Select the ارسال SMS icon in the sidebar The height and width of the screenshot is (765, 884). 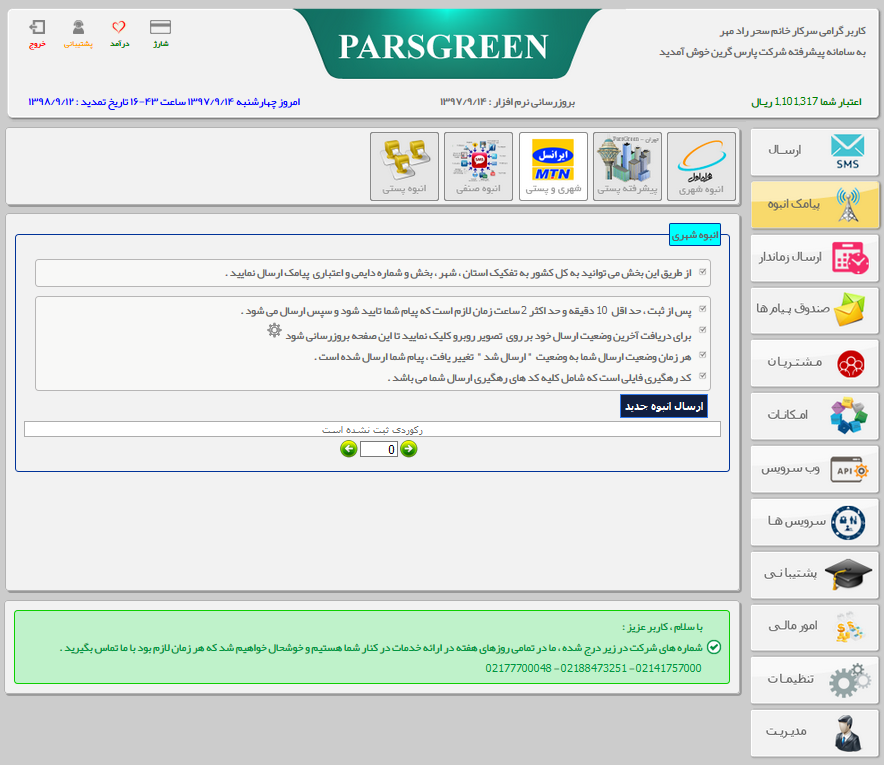pos(814,152)
